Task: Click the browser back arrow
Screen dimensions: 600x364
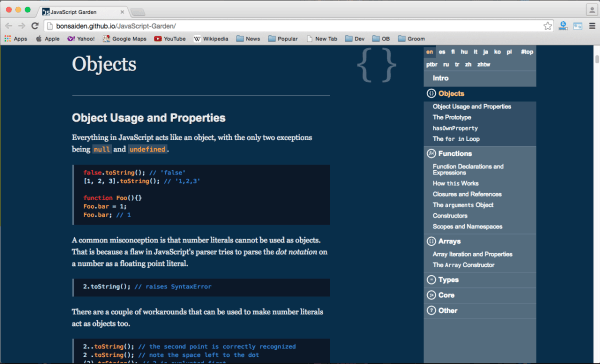Action: 9,26
